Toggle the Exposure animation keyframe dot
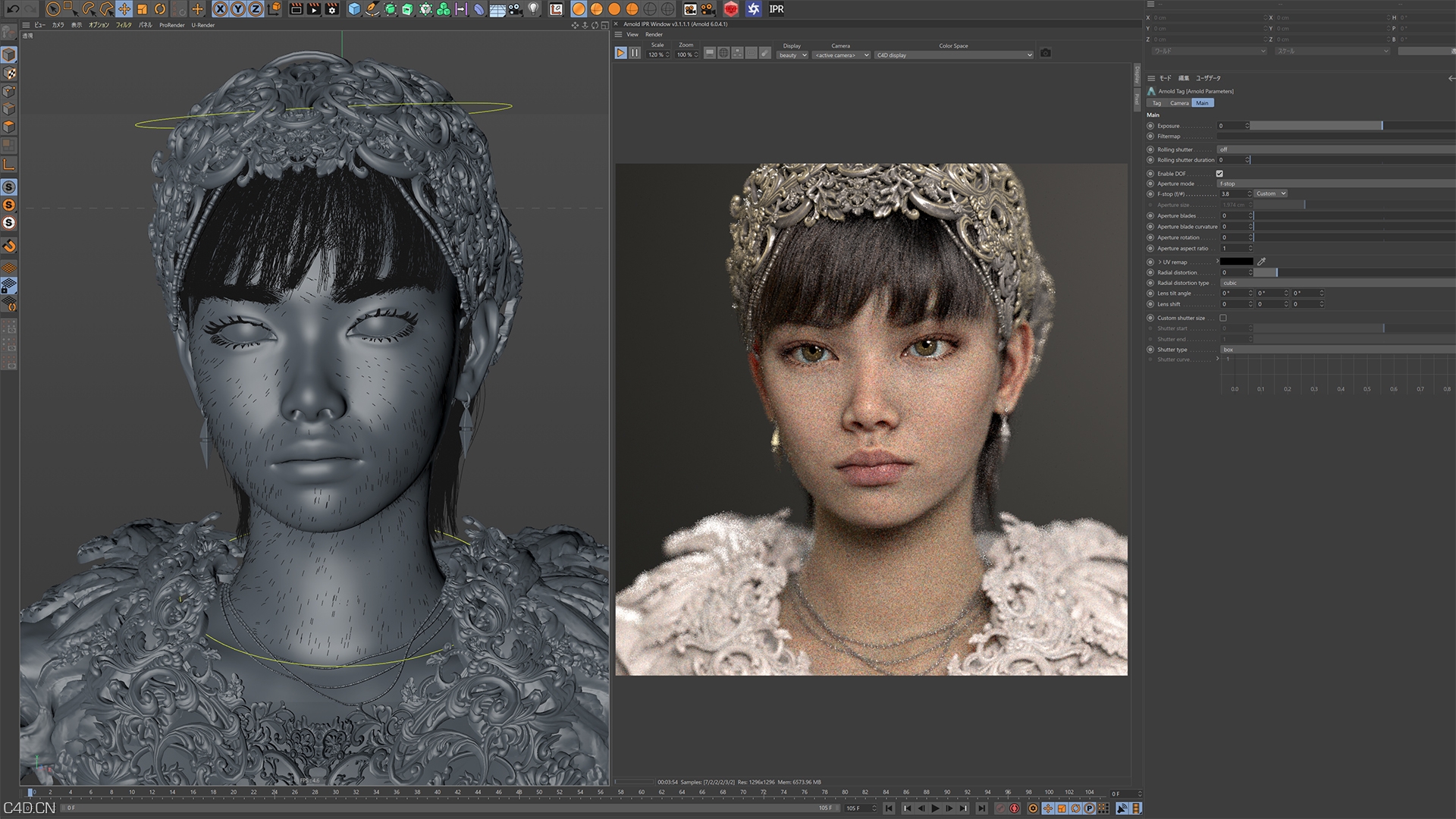 tap(1150, 126)
